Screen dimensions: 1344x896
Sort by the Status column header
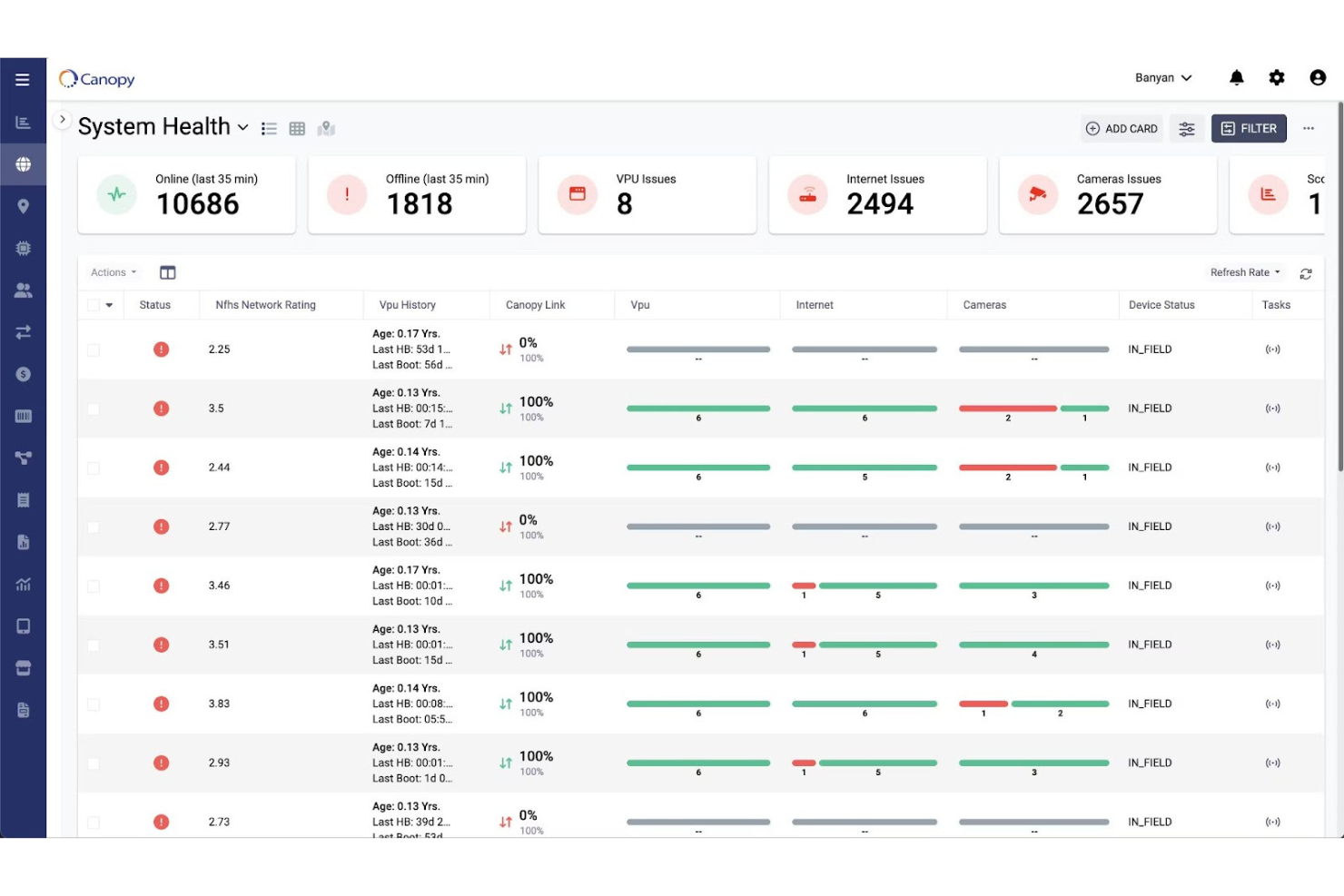(x=155, y=305)
